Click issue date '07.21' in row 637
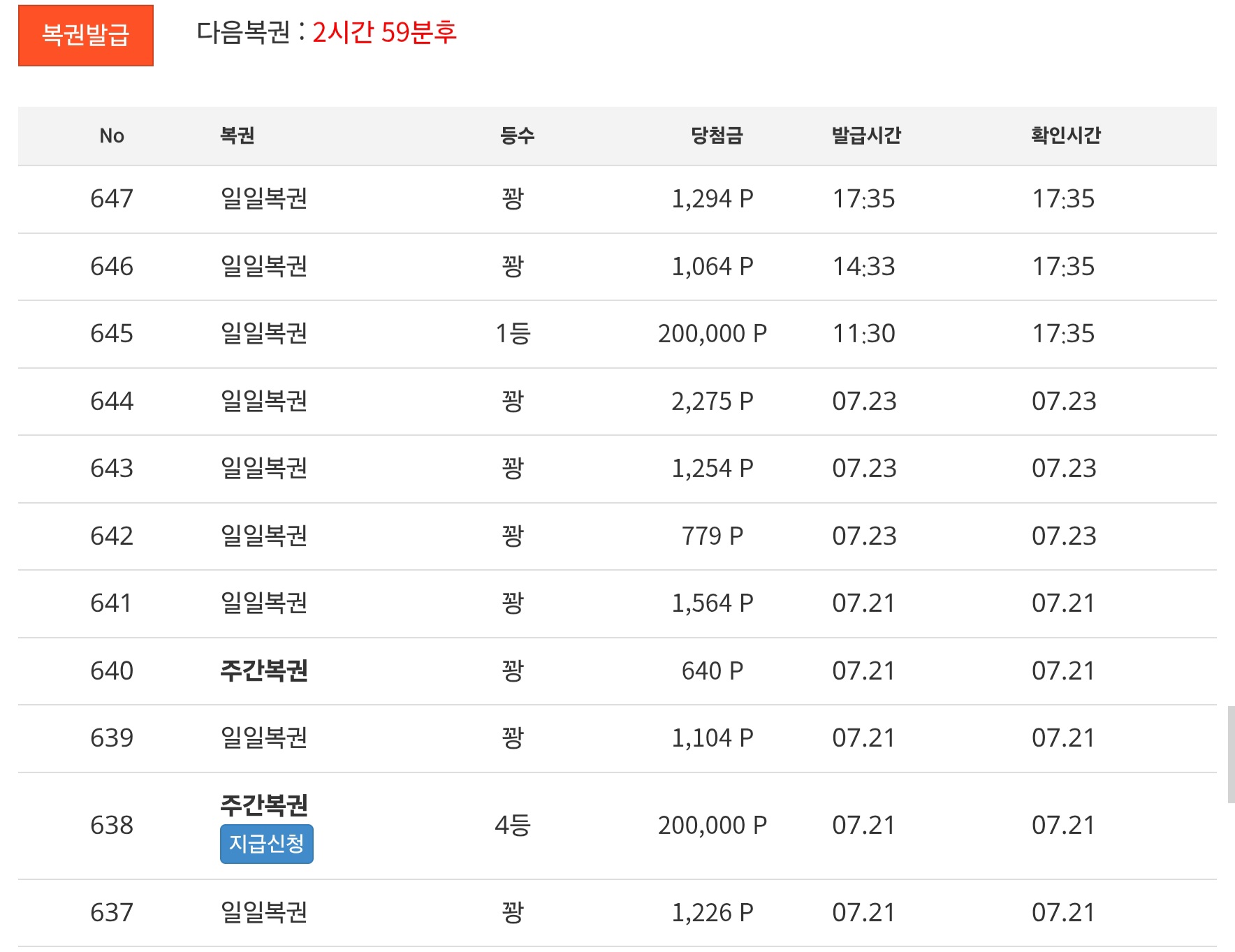The image size is (1235, 952). pos(864,913)
